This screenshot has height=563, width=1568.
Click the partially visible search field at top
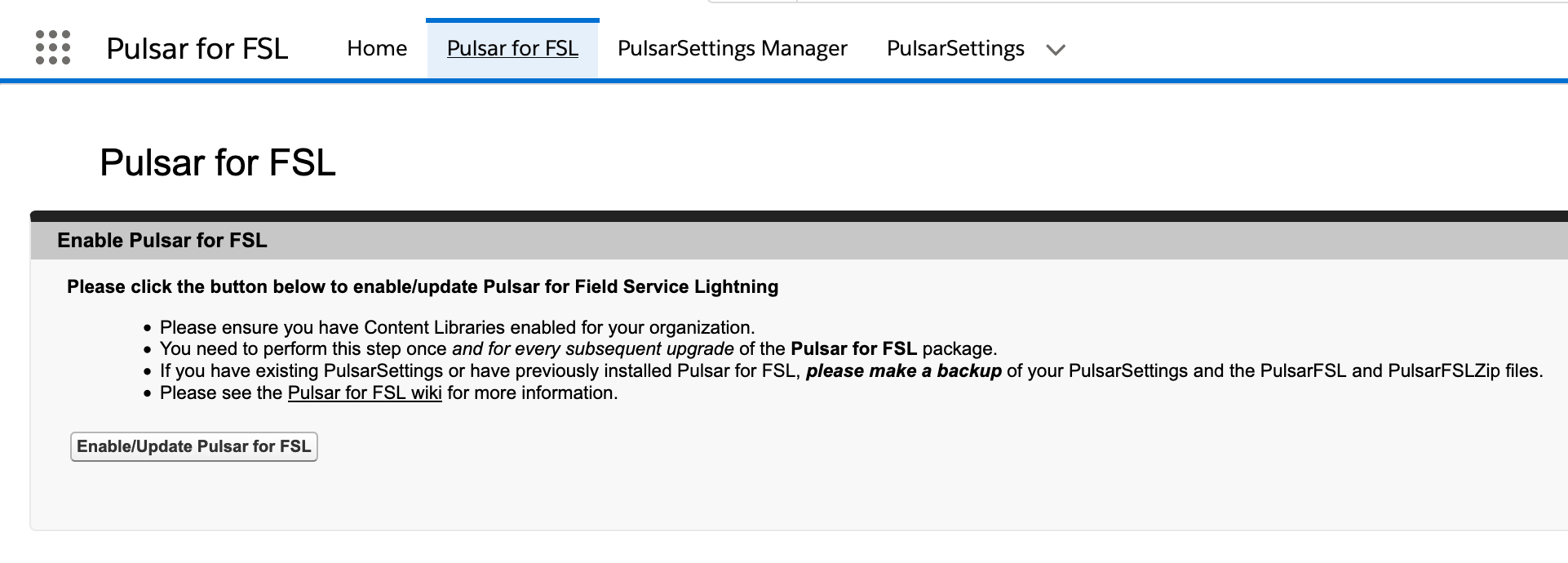point(1142,2)
